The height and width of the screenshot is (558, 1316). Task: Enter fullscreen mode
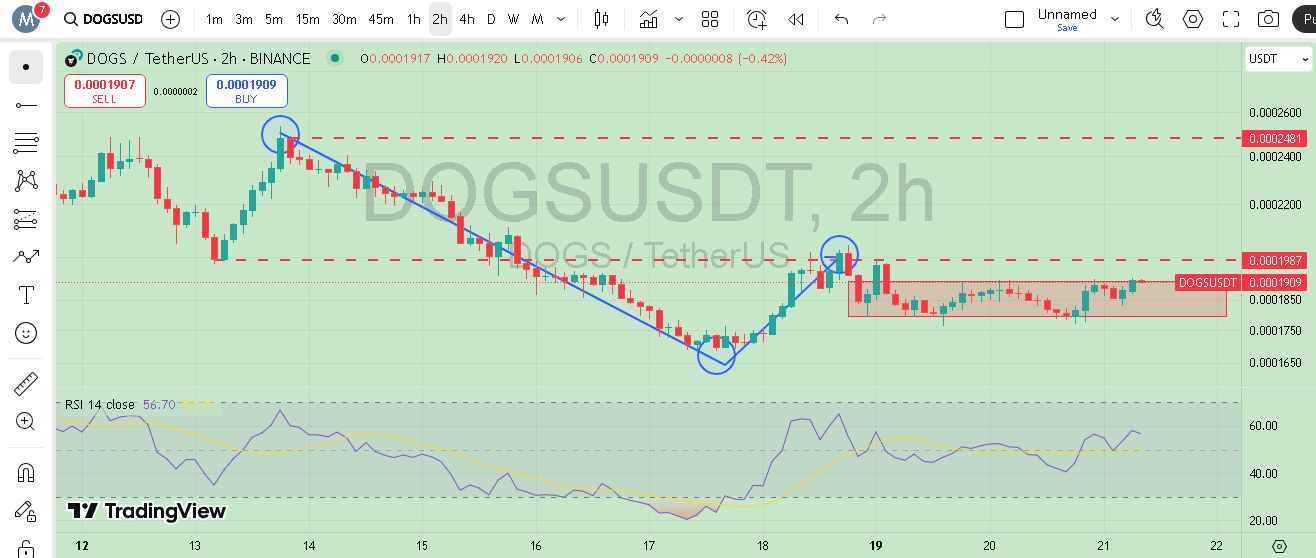tap(1231, 19)
